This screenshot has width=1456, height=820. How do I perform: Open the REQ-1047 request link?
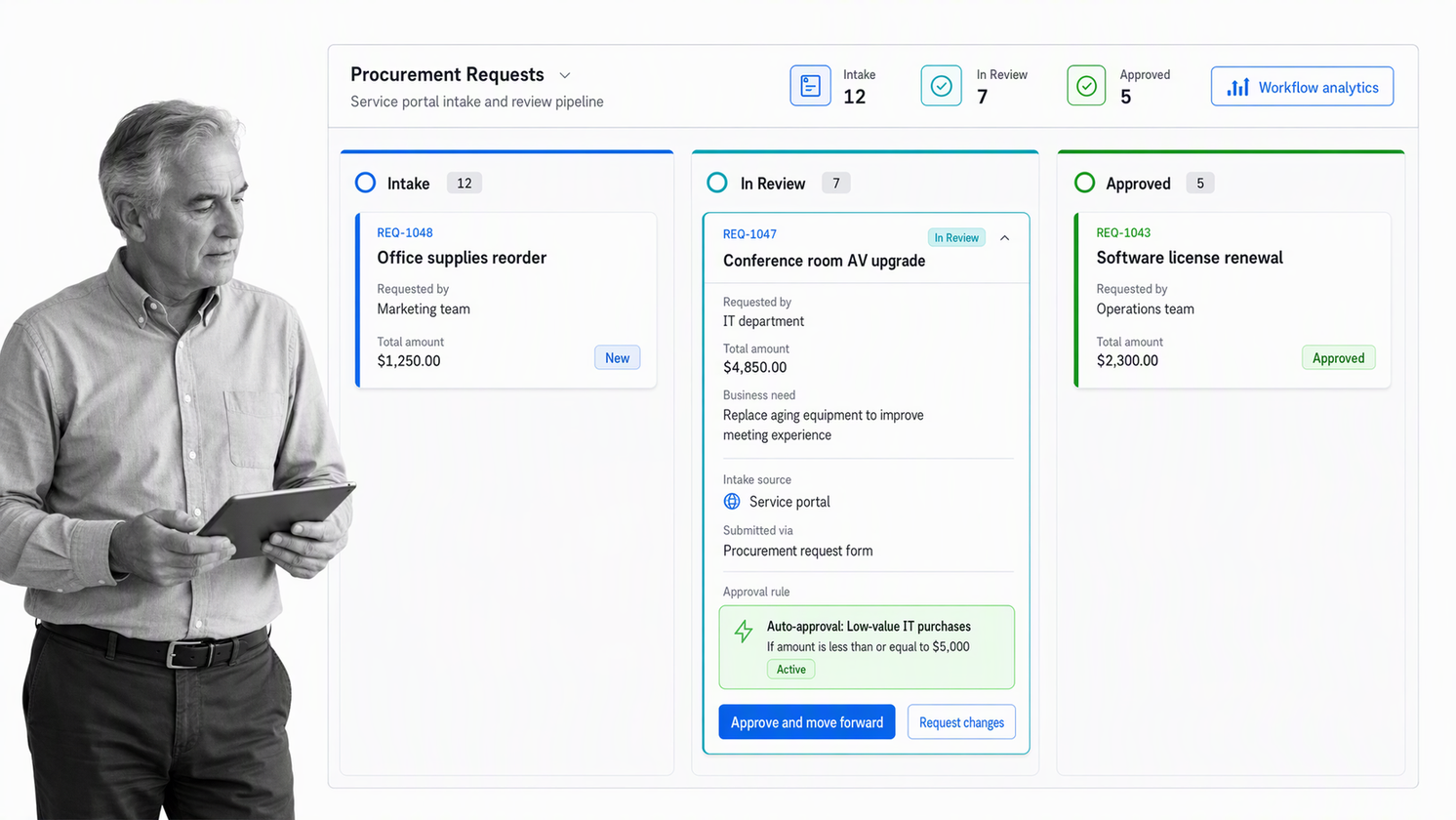[x=749, y=234]
